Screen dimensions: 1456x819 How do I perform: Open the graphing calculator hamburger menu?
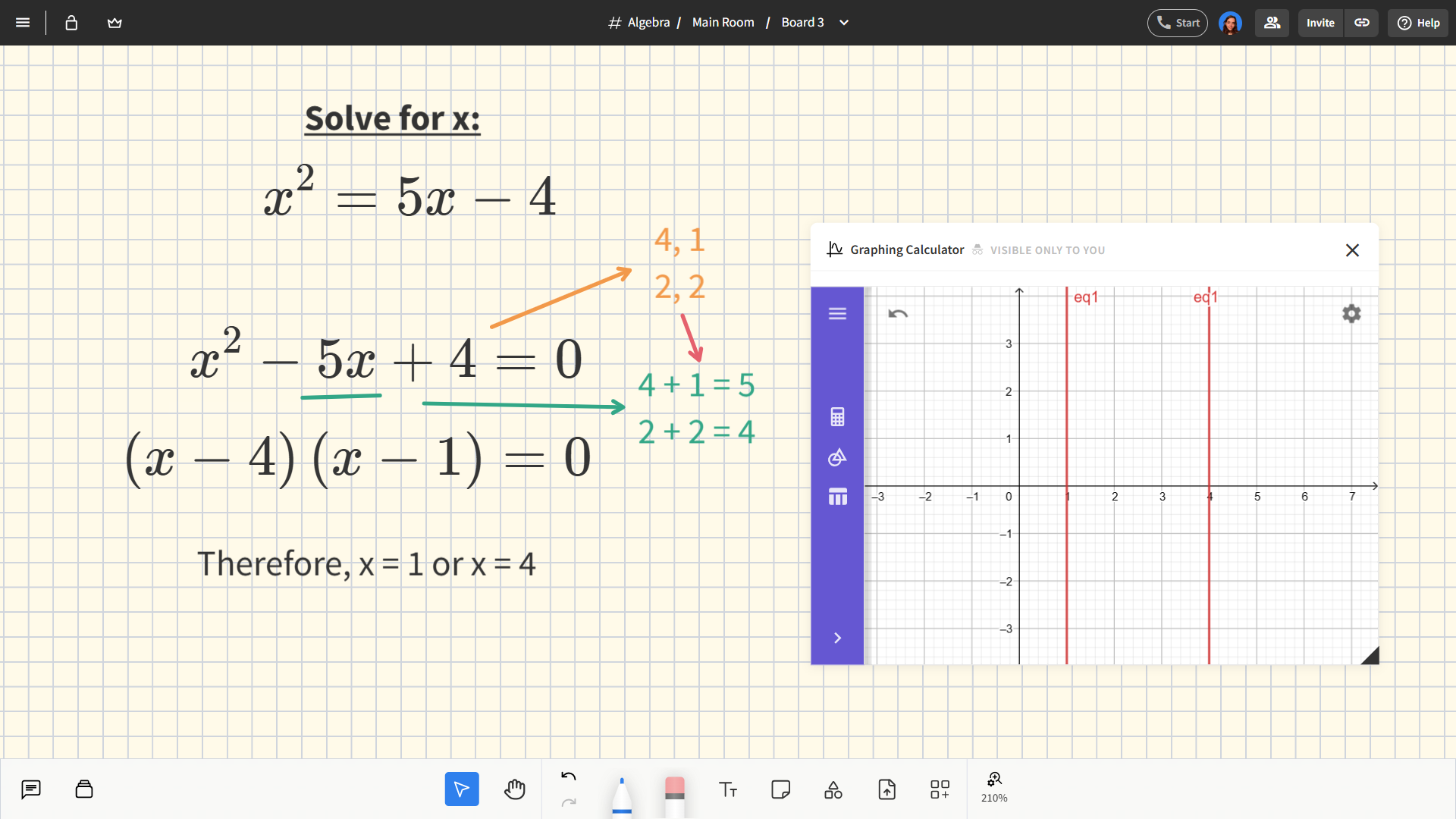point(837,314)
